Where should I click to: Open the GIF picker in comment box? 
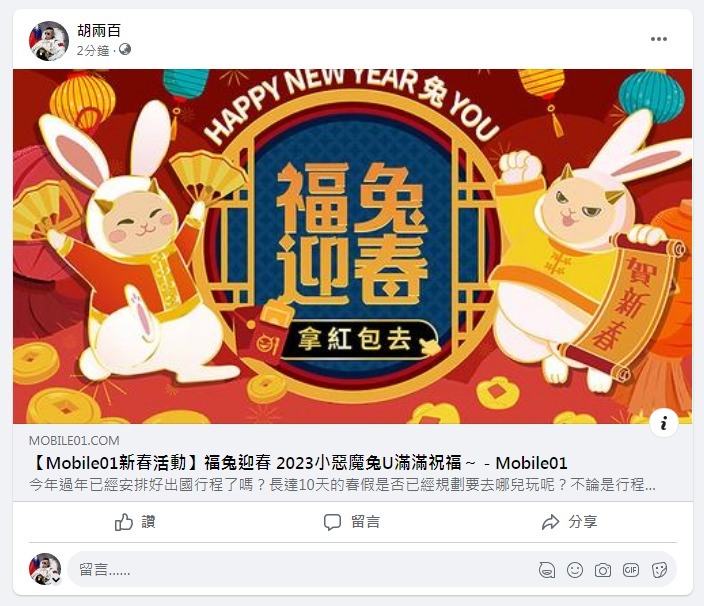tap(631, 570)
